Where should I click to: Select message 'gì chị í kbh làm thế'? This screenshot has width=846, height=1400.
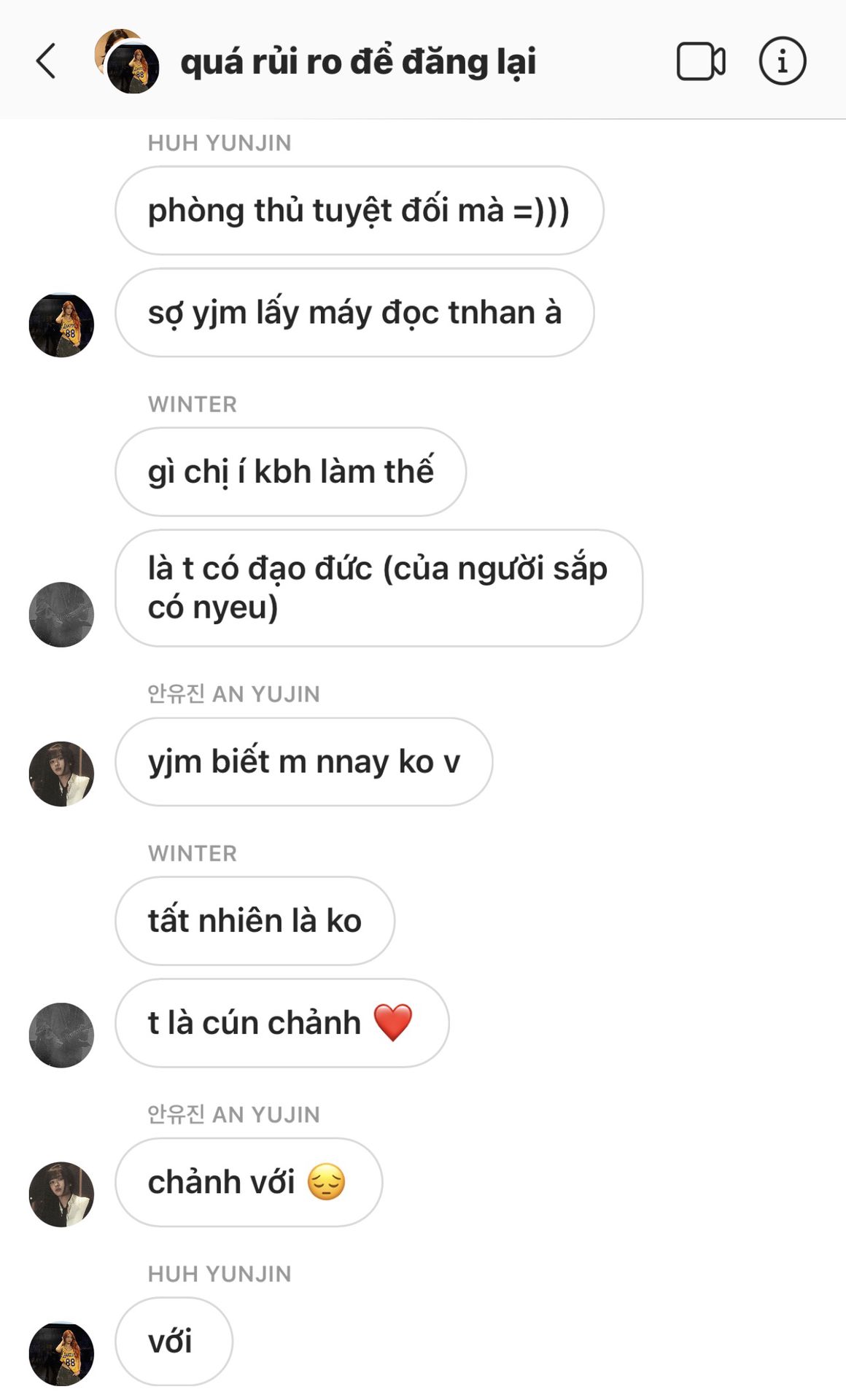[290, 472]
